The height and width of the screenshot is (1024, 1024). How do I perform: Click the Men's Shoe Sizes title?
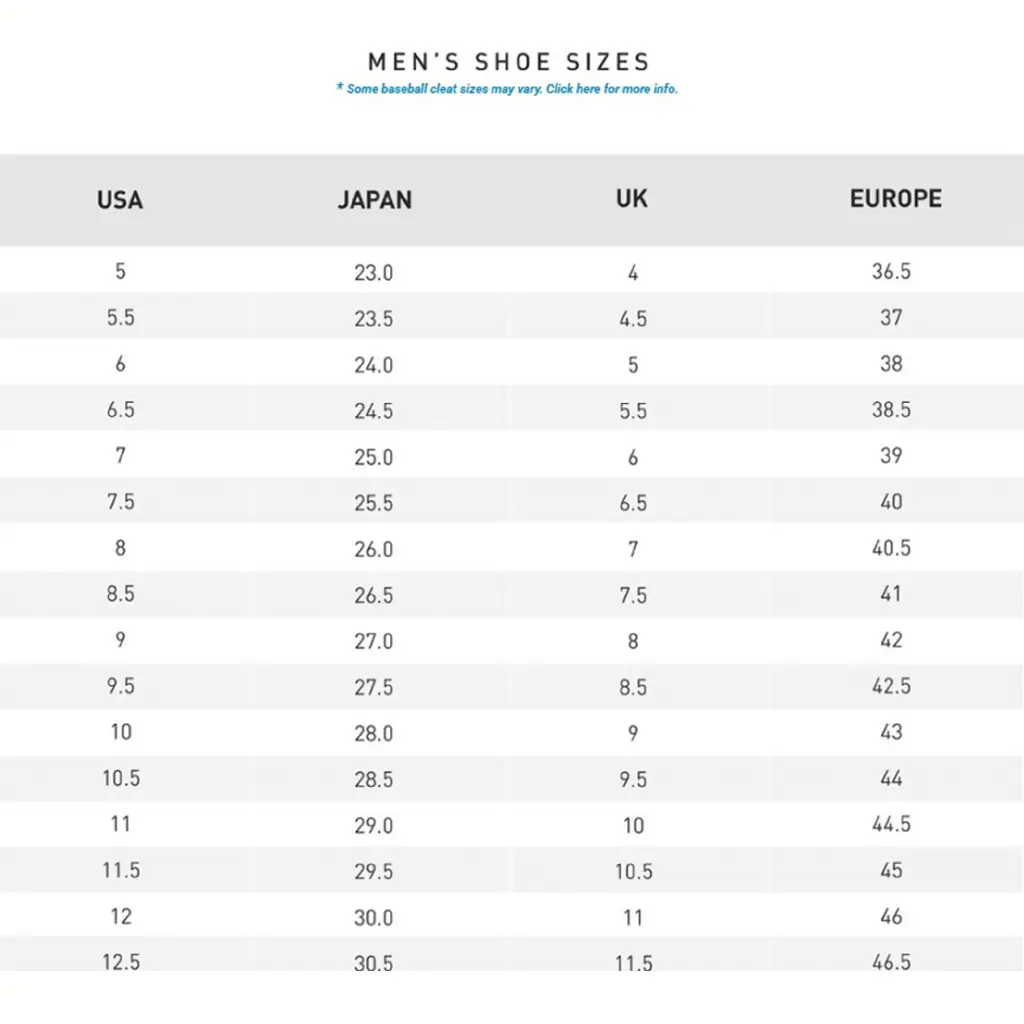click(x=509, y=62)
